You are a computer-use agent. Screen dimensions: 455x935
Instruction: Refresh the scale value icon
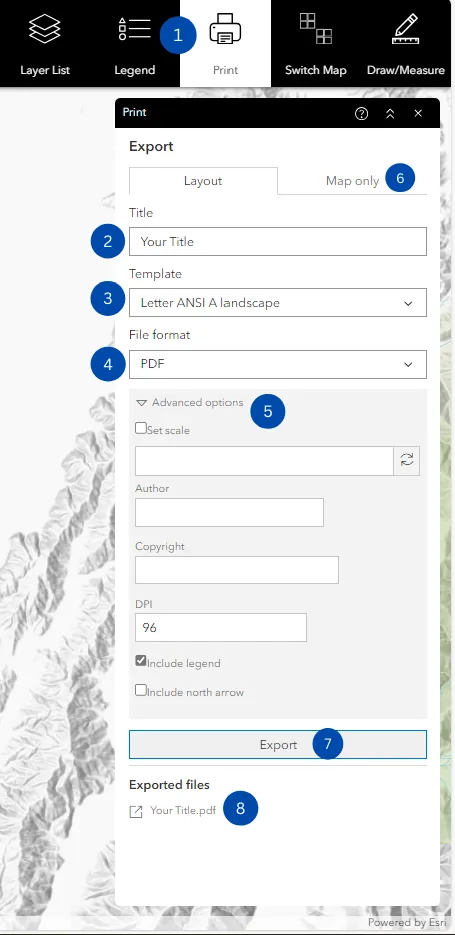407,460
